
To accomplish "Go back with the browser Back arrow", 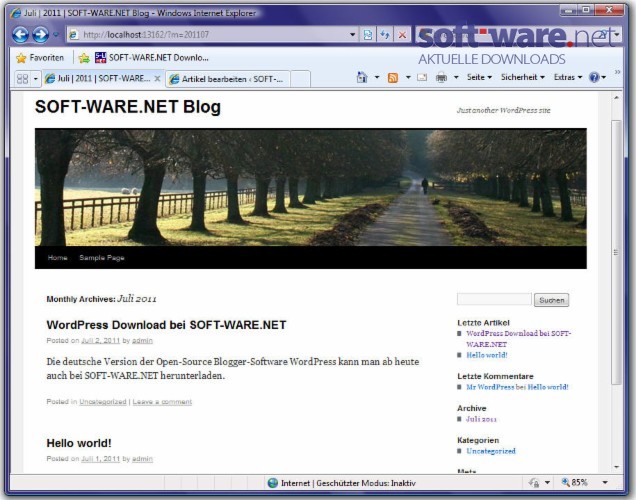I will point(20,34).
